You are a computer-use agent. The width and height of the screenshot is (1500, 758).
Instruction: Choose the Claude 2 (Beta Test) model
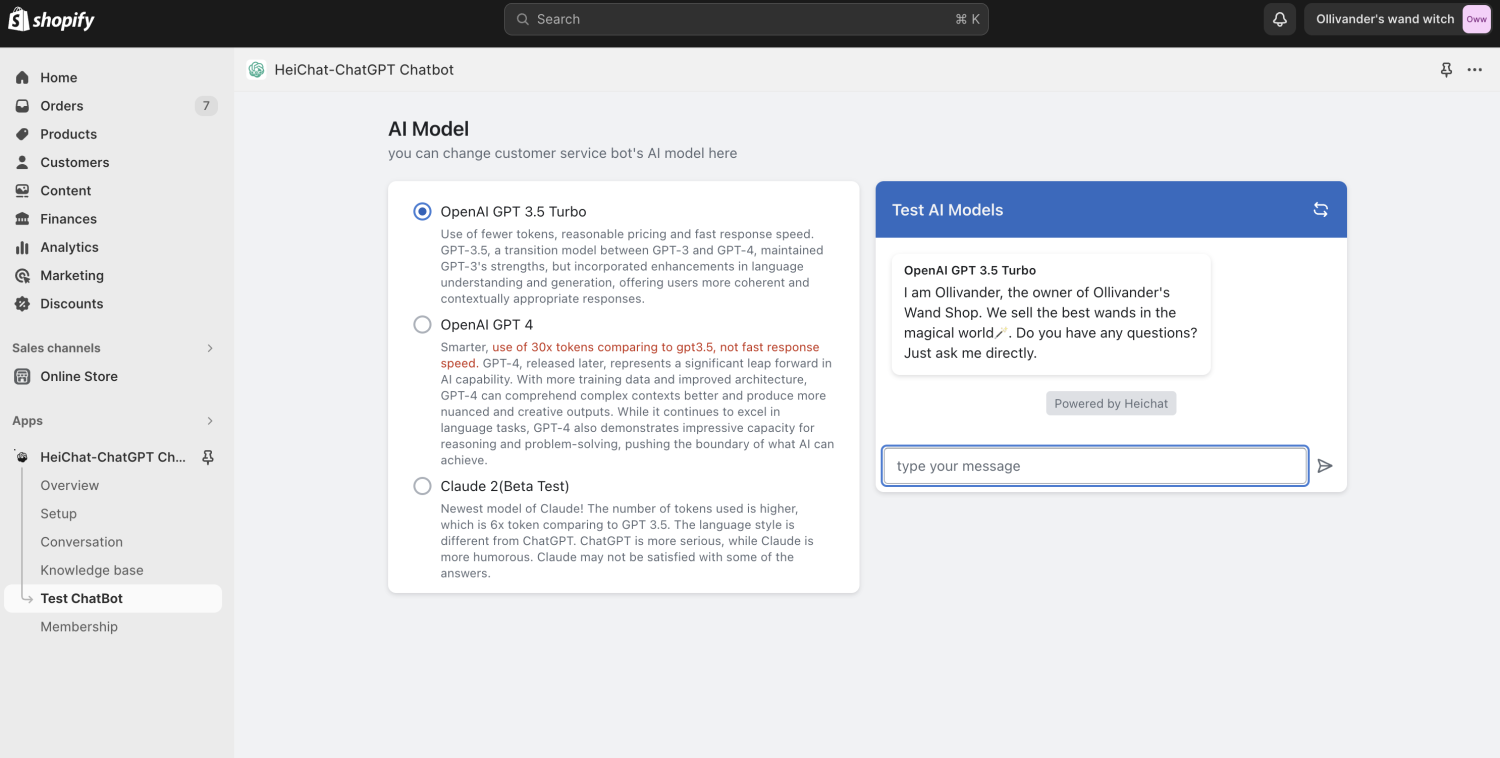(422, 486)
